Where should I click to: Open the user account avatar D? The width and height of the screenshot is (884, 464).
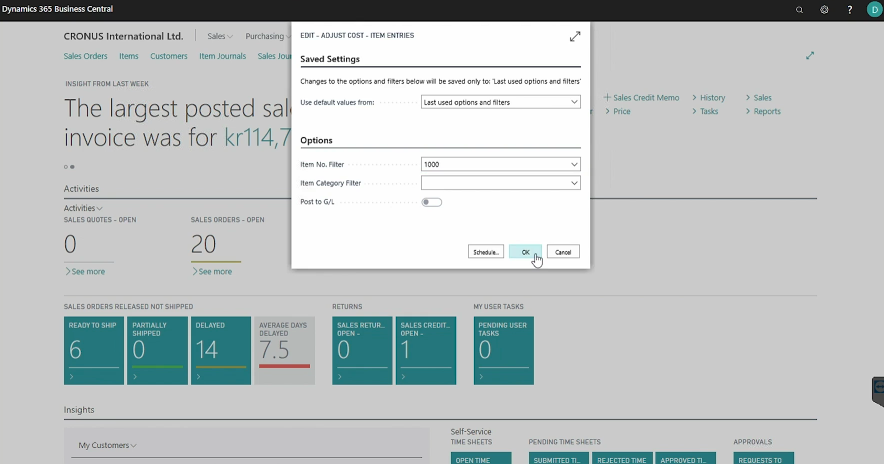pyautogui.click(x=874, y=10)
